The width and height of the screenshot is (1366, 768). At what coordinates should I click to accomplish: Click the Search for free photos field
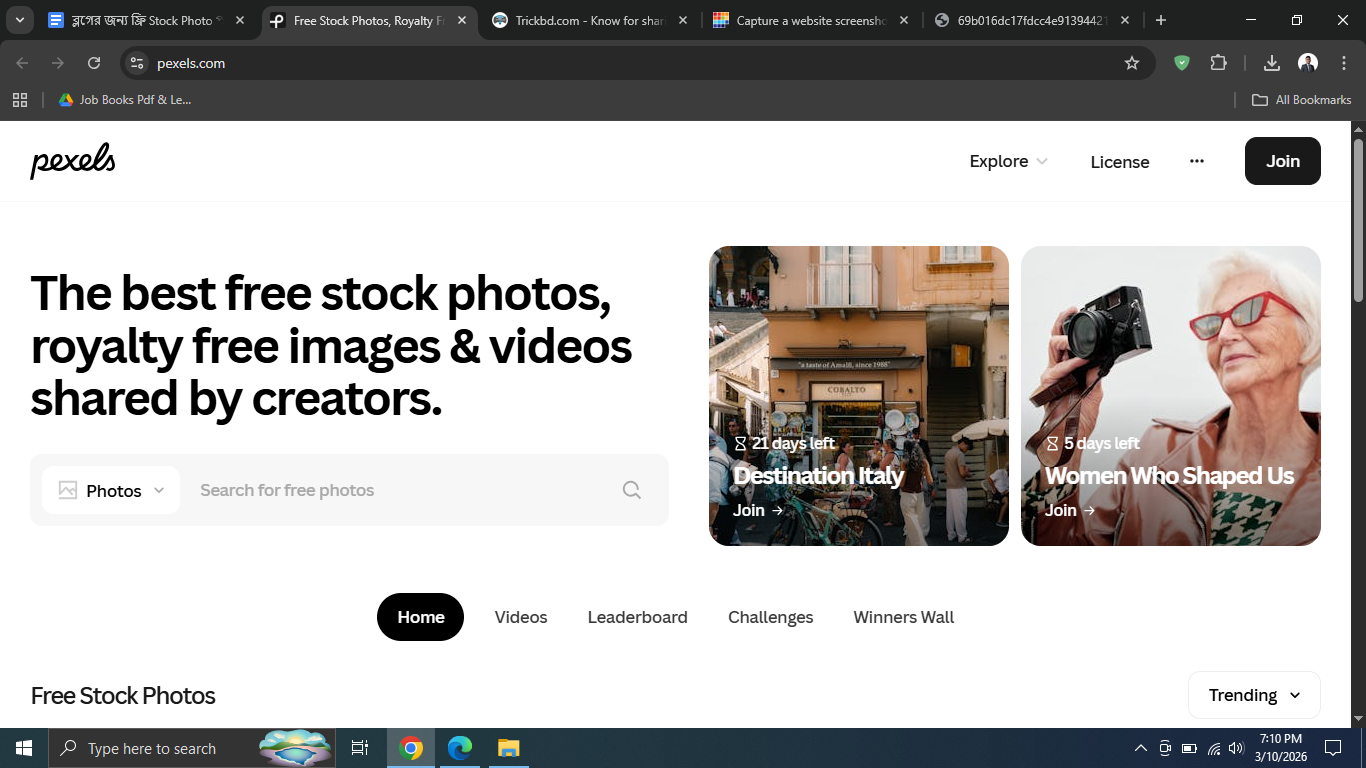[x=400, y=490]
